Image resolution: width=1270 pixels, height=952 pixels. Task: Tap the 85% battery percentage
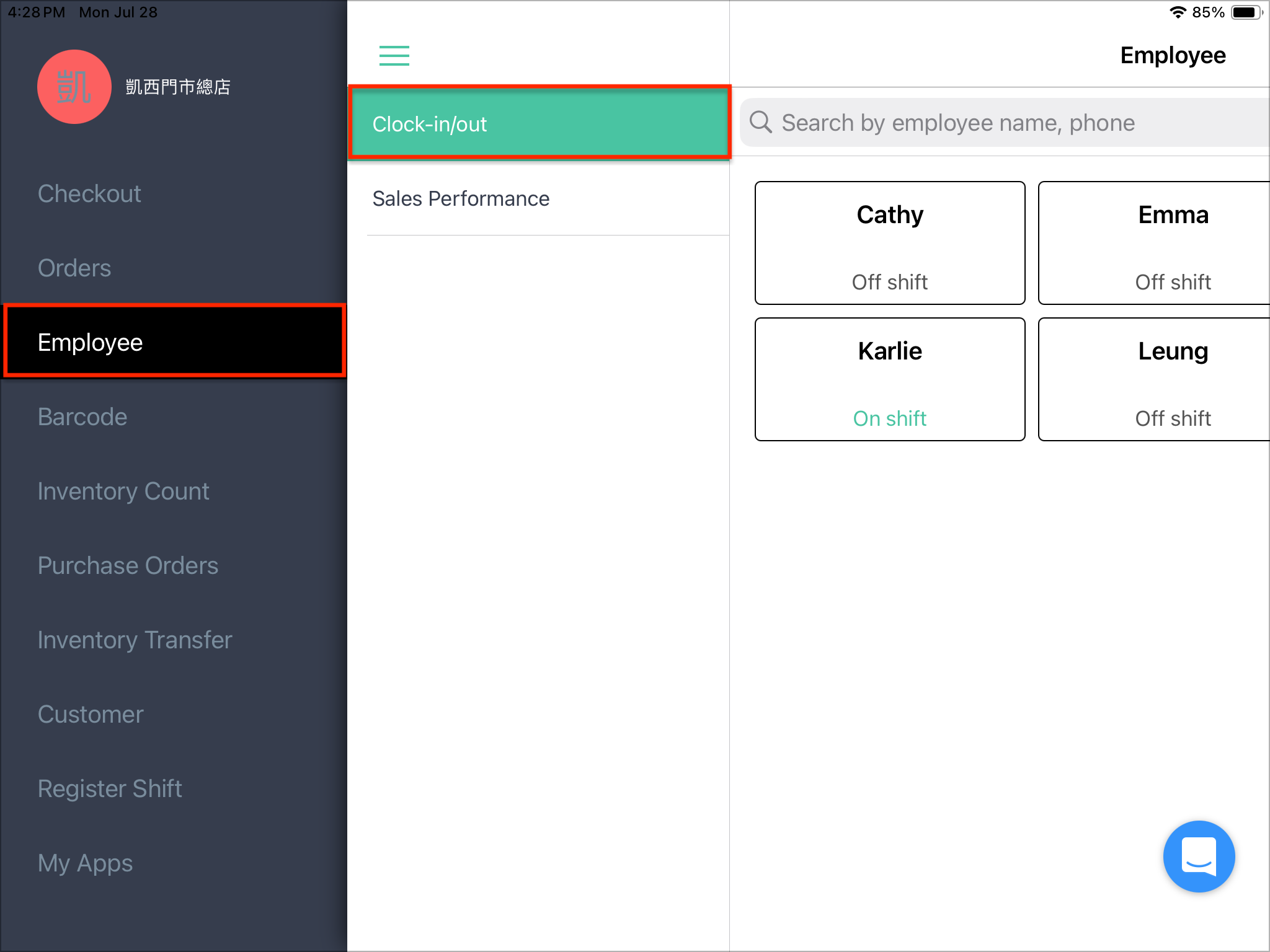click(x=1208, y=12)
